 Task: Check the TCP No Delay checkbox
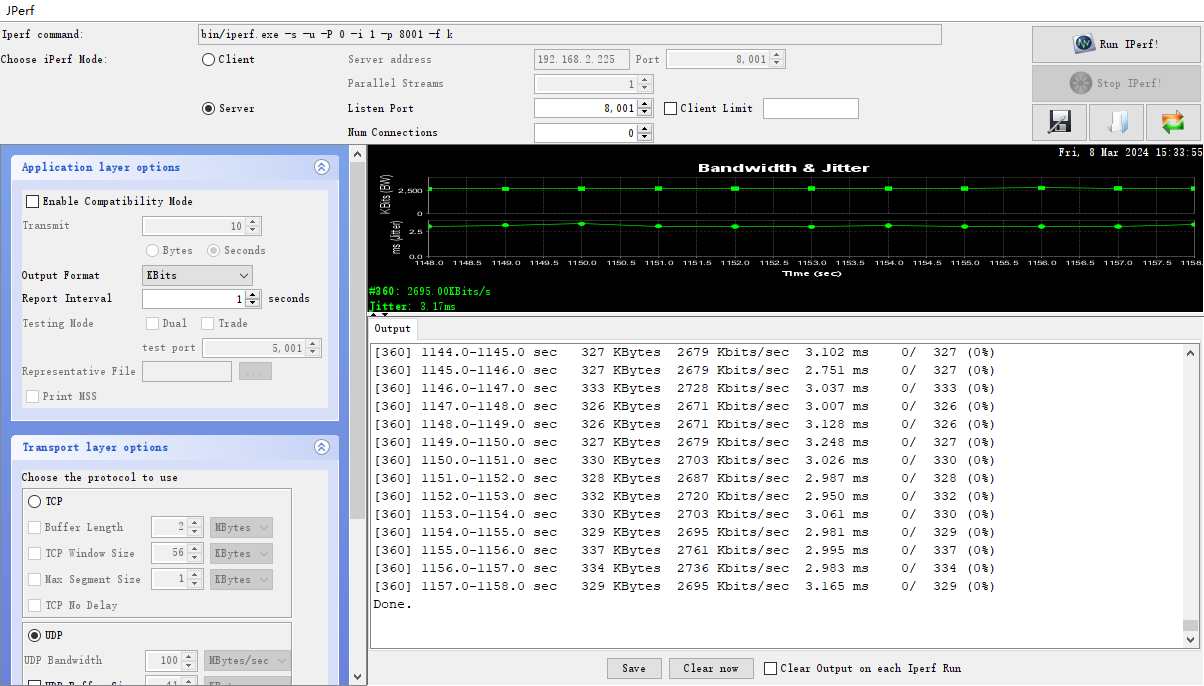point(35,605)
